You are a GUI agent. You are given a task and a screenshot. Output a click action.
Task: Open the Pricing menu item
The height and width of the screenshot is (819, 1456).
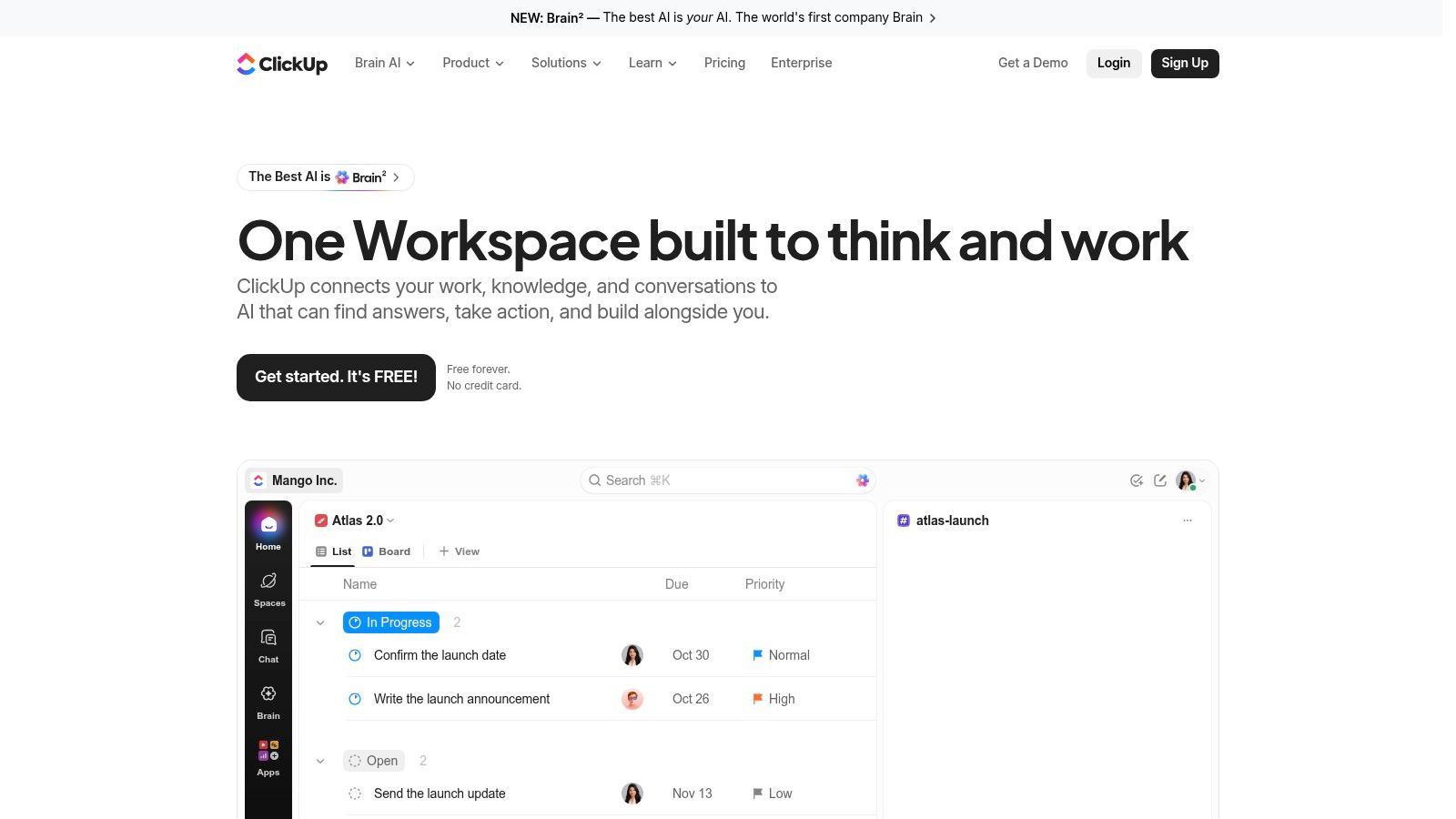tap(724, 63)
